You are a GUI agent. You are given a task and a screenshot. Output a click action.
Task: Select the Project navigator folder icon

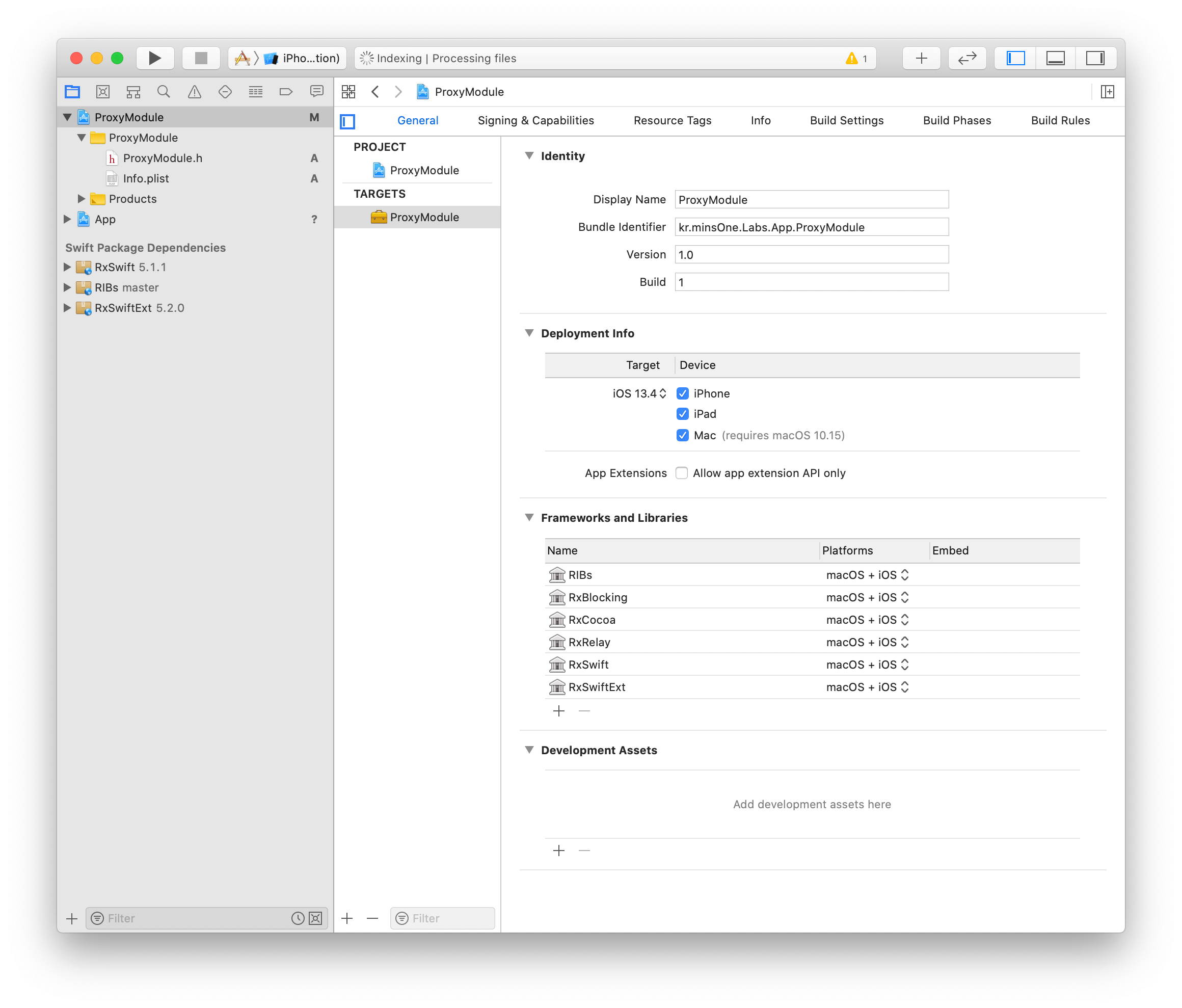click(72, 91)
